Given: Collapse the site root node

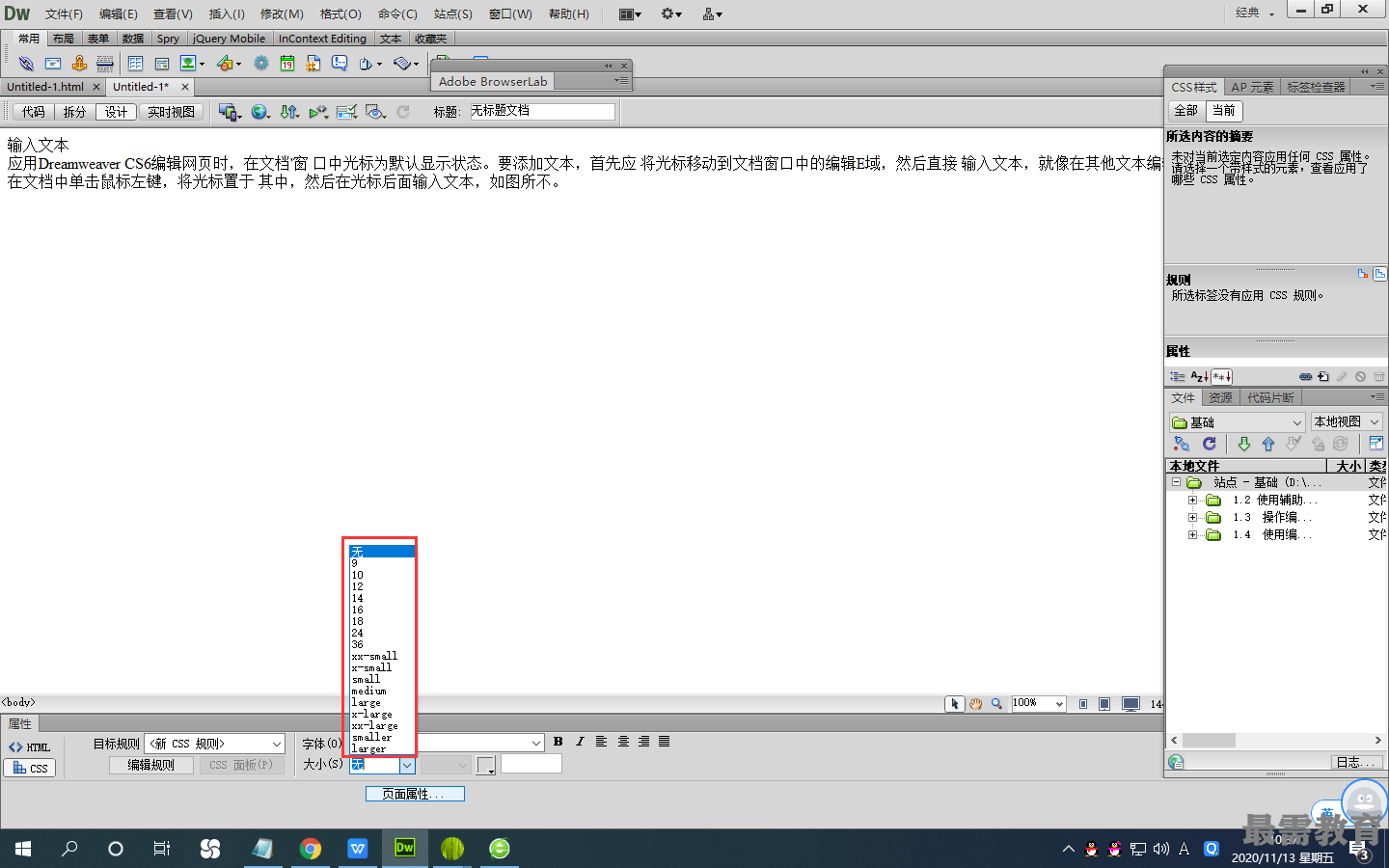Looking at the screenshot, I should pyautogui.click(x=1176, y=482).
